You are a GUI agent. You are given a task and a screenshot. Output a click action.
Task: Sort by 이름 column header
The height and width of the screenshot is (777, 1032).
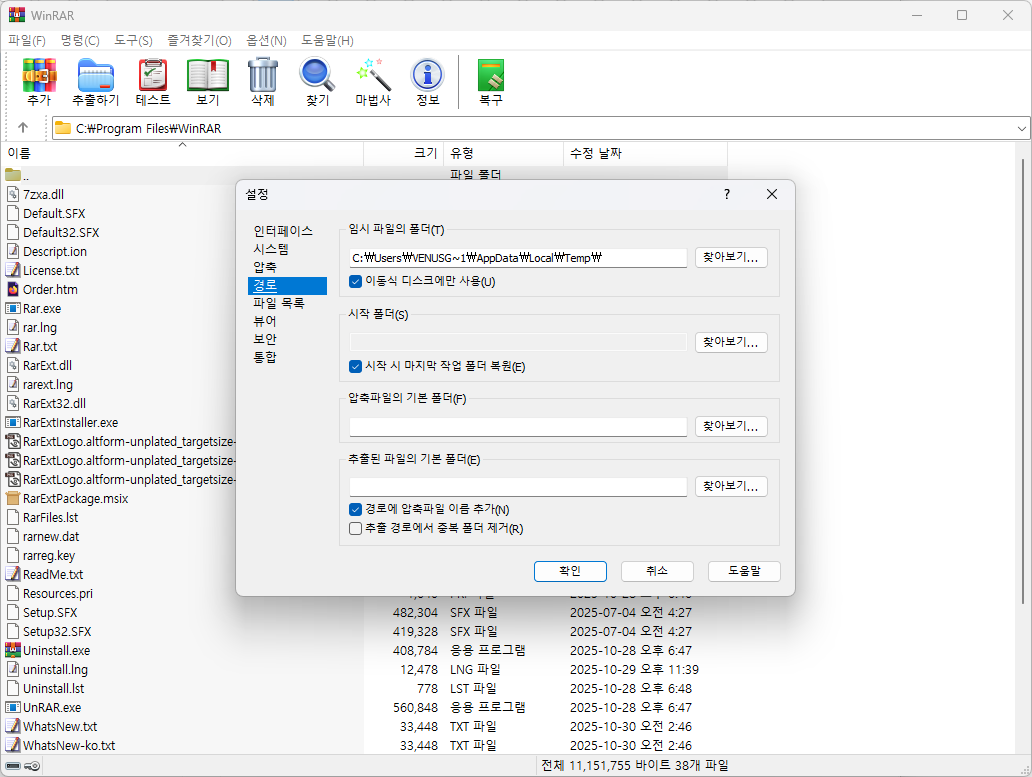pos(182,153)
